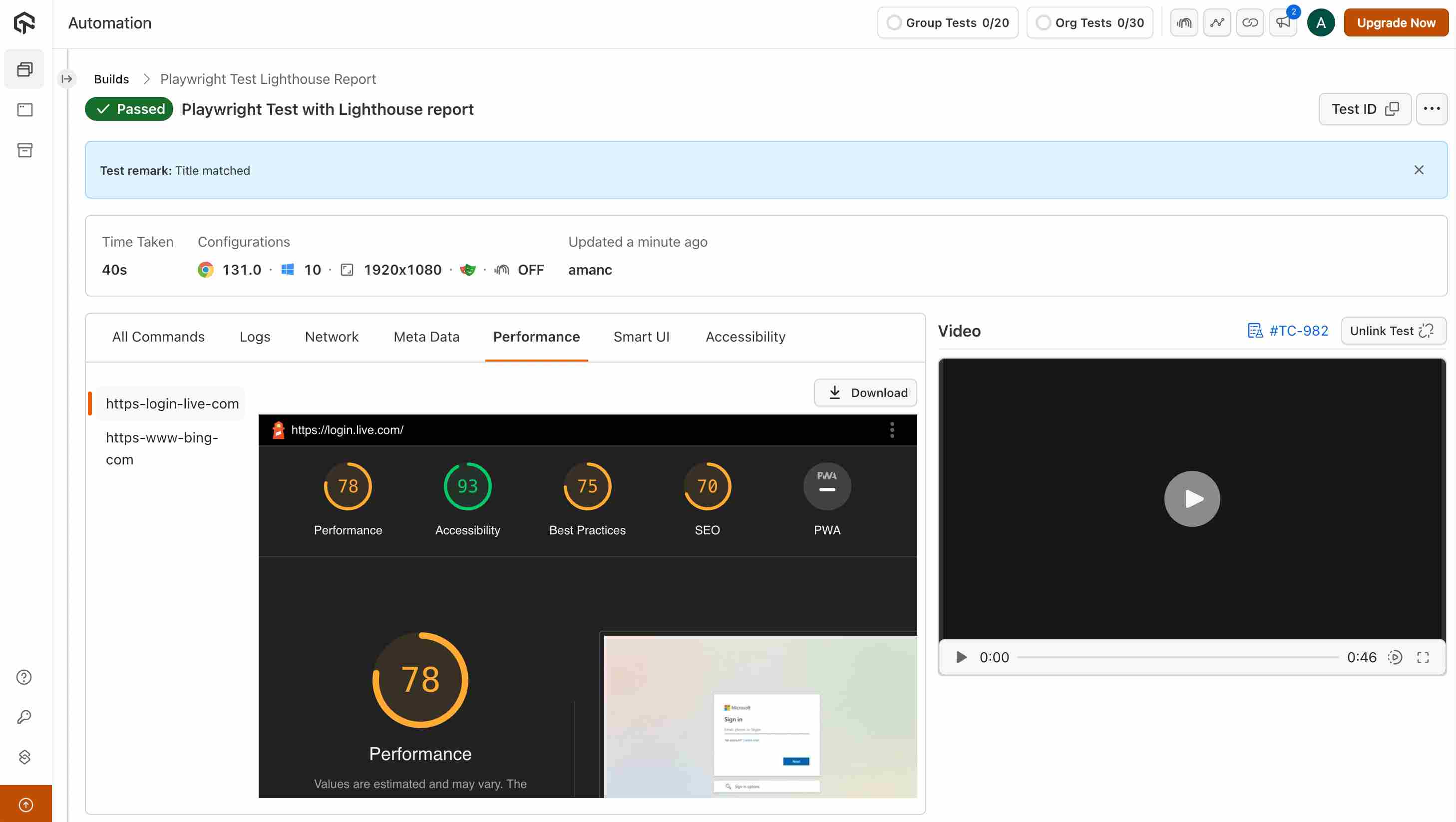
Task: Dismiss the Test remark banner
Action: coord(1418,170)
